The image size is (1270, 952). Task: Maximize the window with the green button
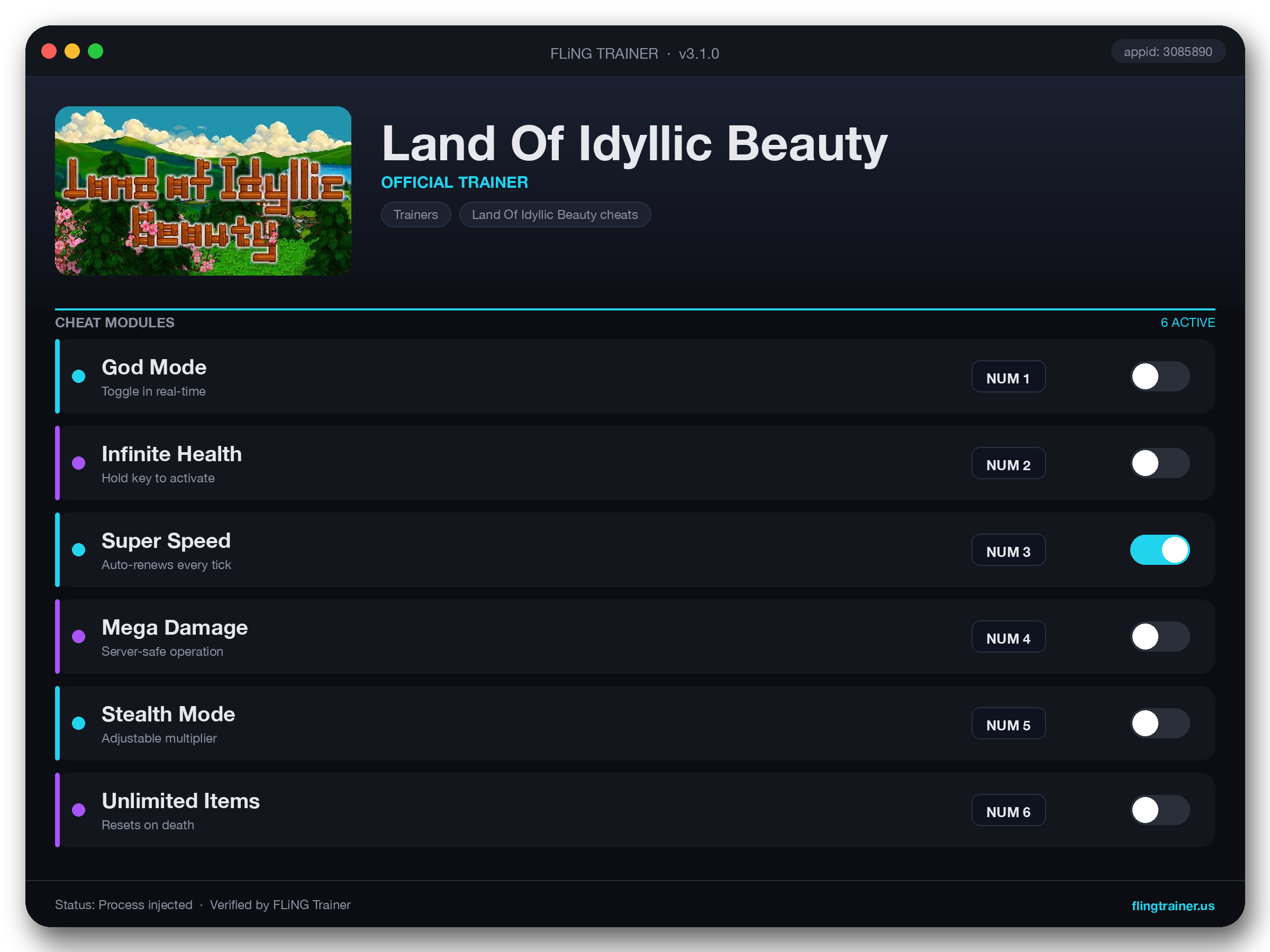(x=95, y=51)
